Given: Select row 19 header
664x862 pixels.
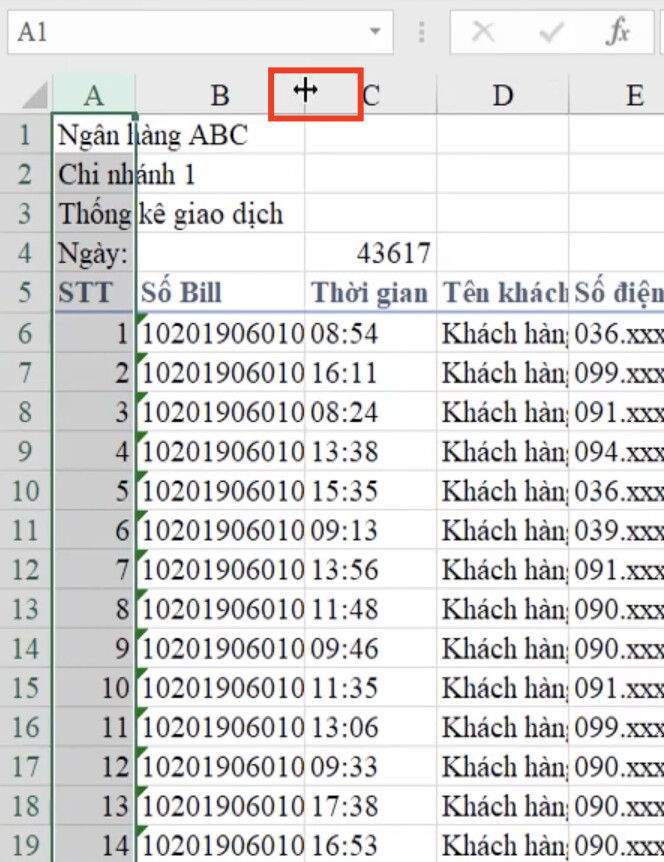Looking at the screenshot, I should (x=25, y=844).
